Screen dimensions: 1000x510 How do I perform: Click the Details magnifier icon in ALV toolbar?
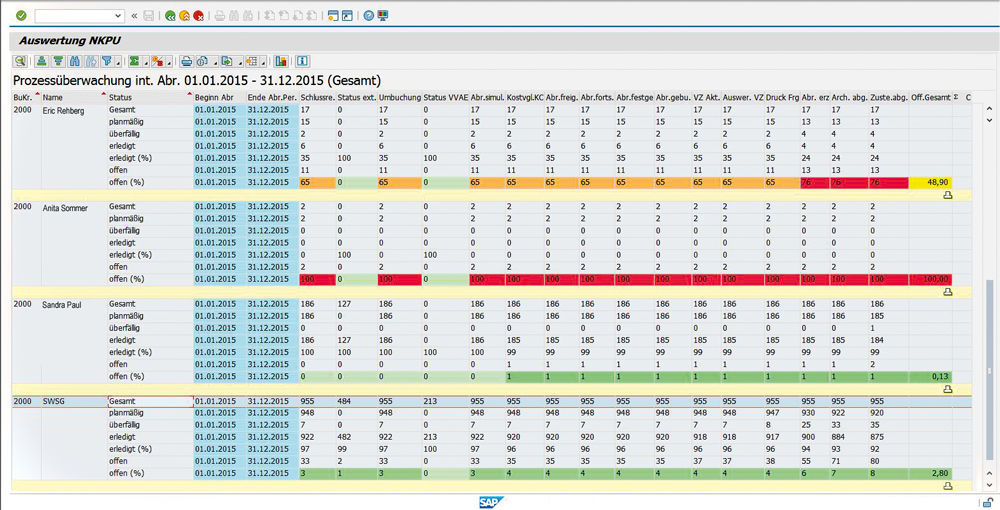20,61
